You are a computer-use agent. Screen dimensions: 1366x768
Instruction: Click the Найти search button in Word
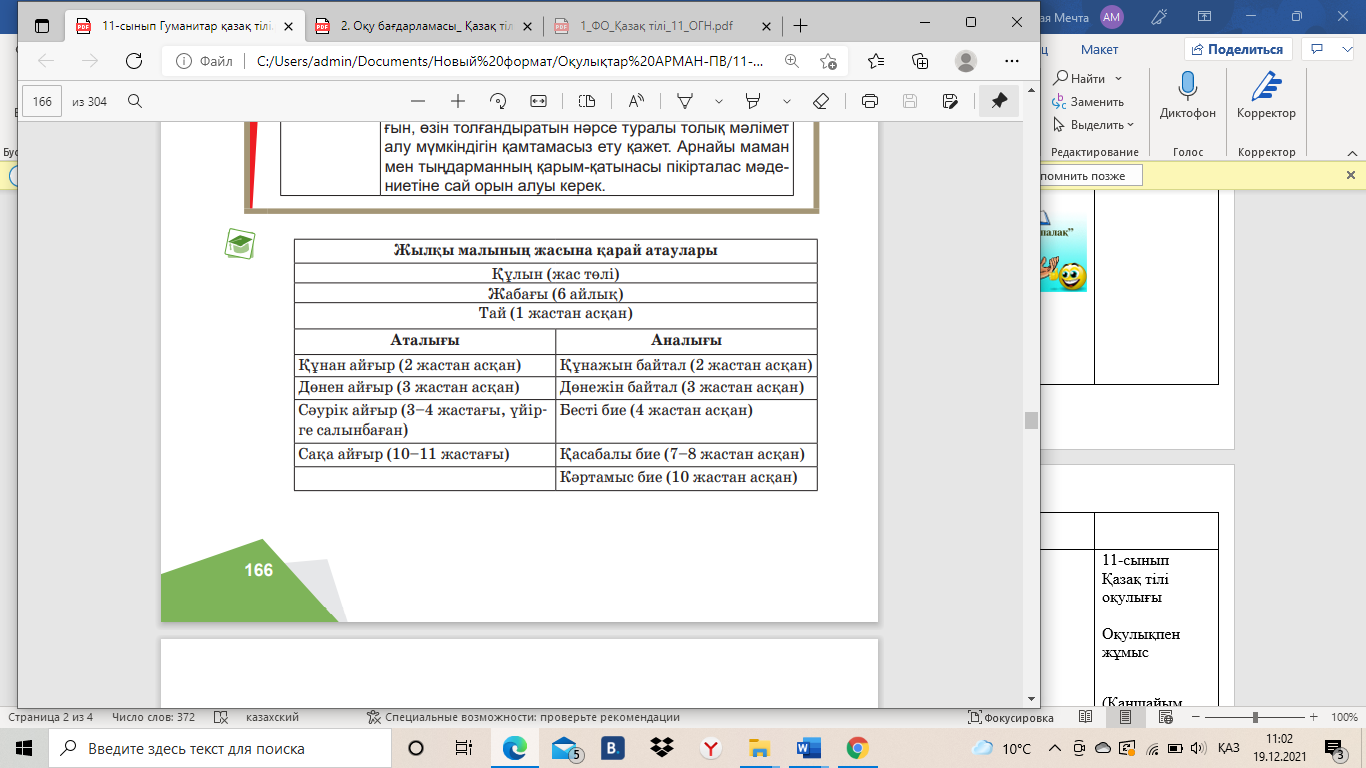click(x=1080, y=79)
